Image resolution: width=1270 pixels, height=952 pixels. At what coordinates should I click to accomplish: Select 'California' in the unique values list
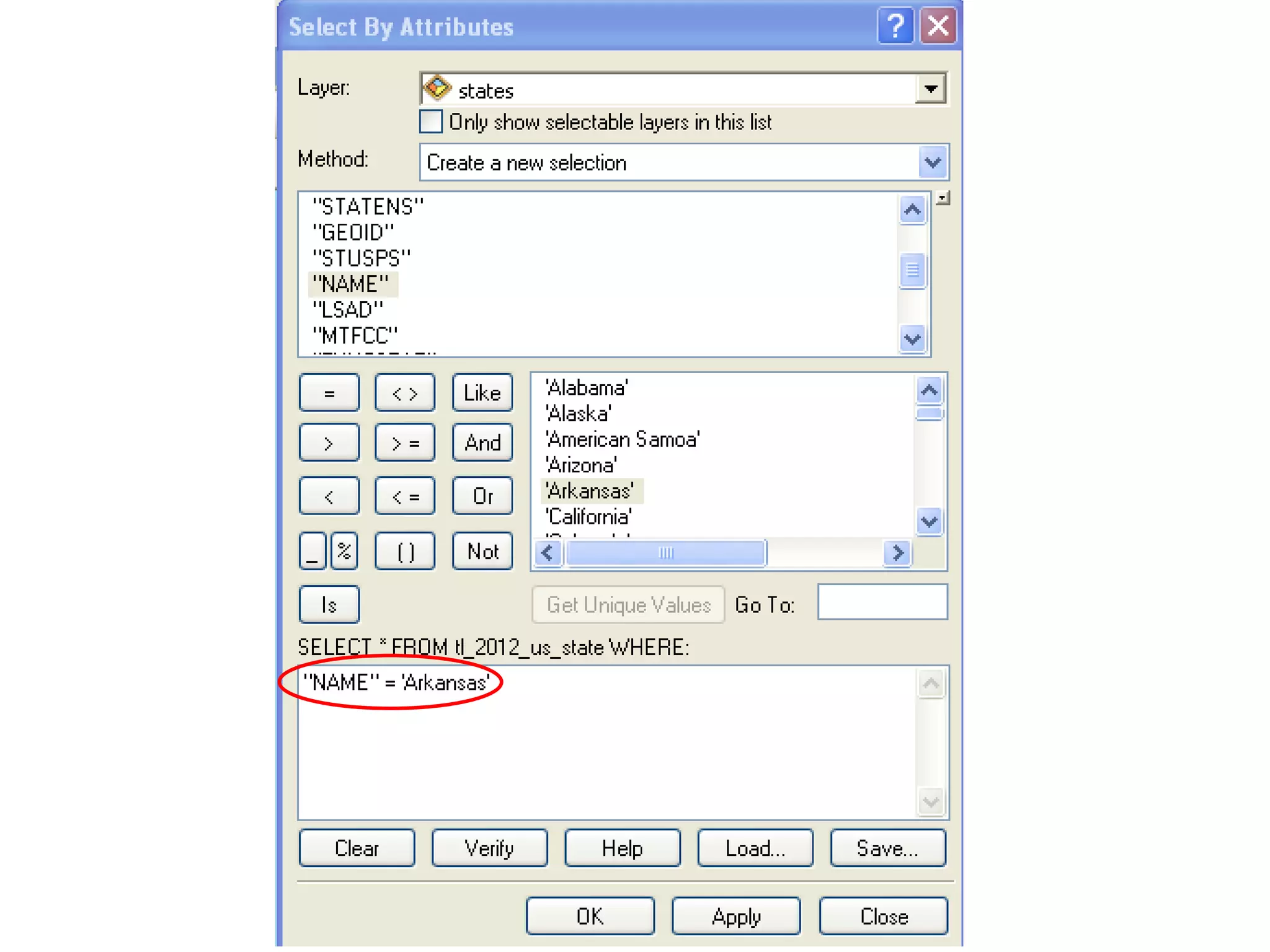pyautogui.click(x=588, y=517)
